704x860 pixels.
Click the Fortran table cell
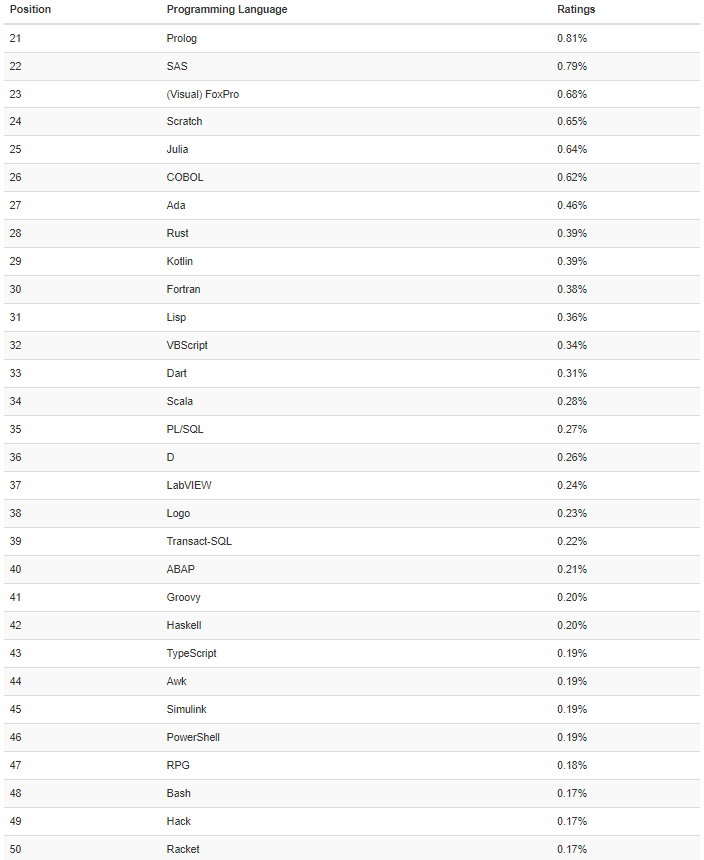(x=183, y=289)
